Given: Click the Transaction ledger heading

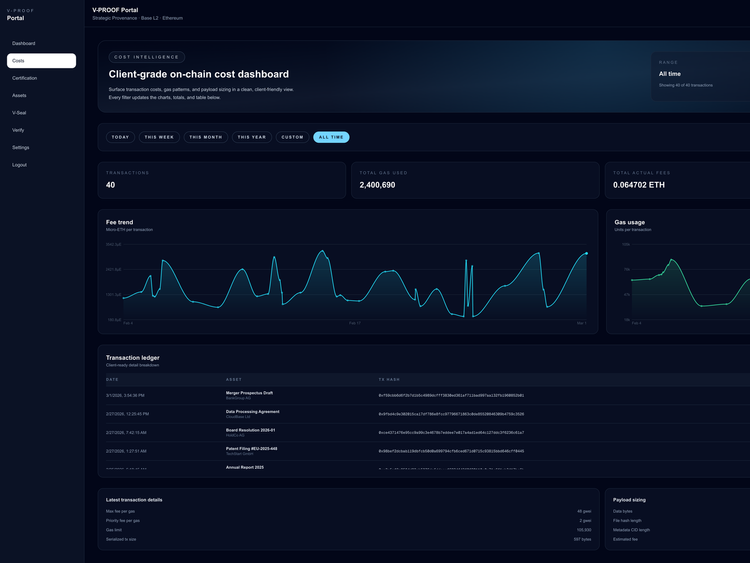Looking at the screenshot, I should point(132,358).
